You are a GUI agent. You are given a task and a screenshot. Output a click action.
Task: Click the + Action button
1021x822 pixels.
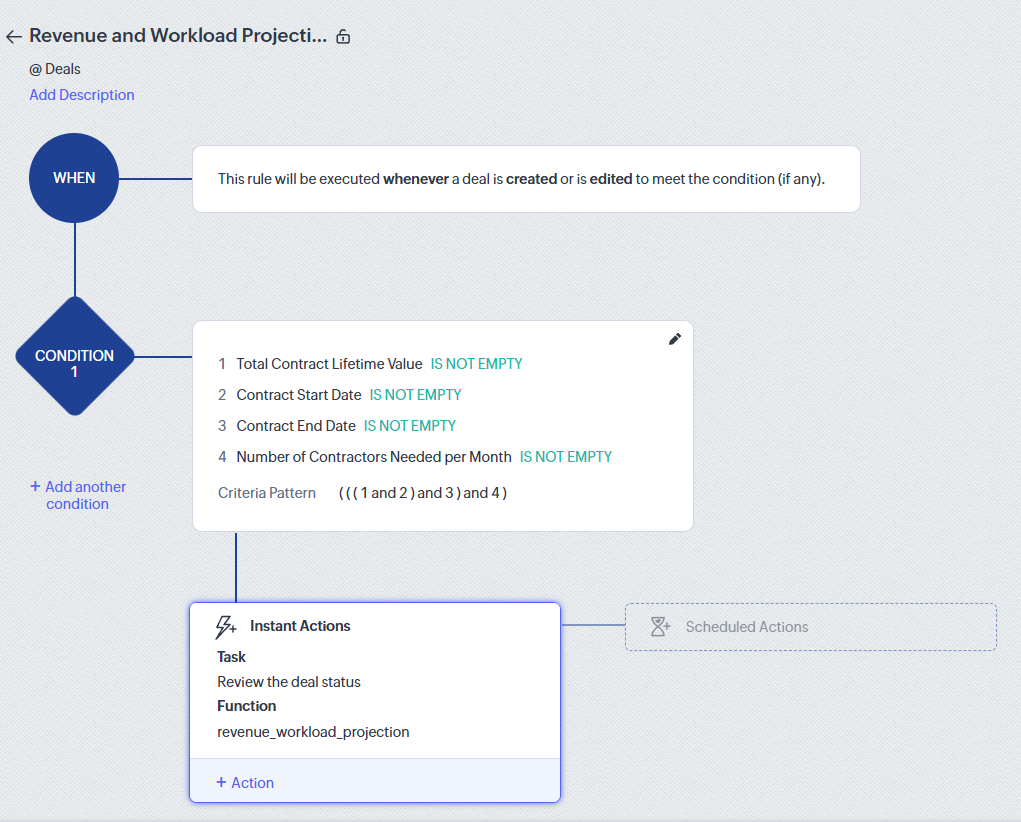point(245,782)
